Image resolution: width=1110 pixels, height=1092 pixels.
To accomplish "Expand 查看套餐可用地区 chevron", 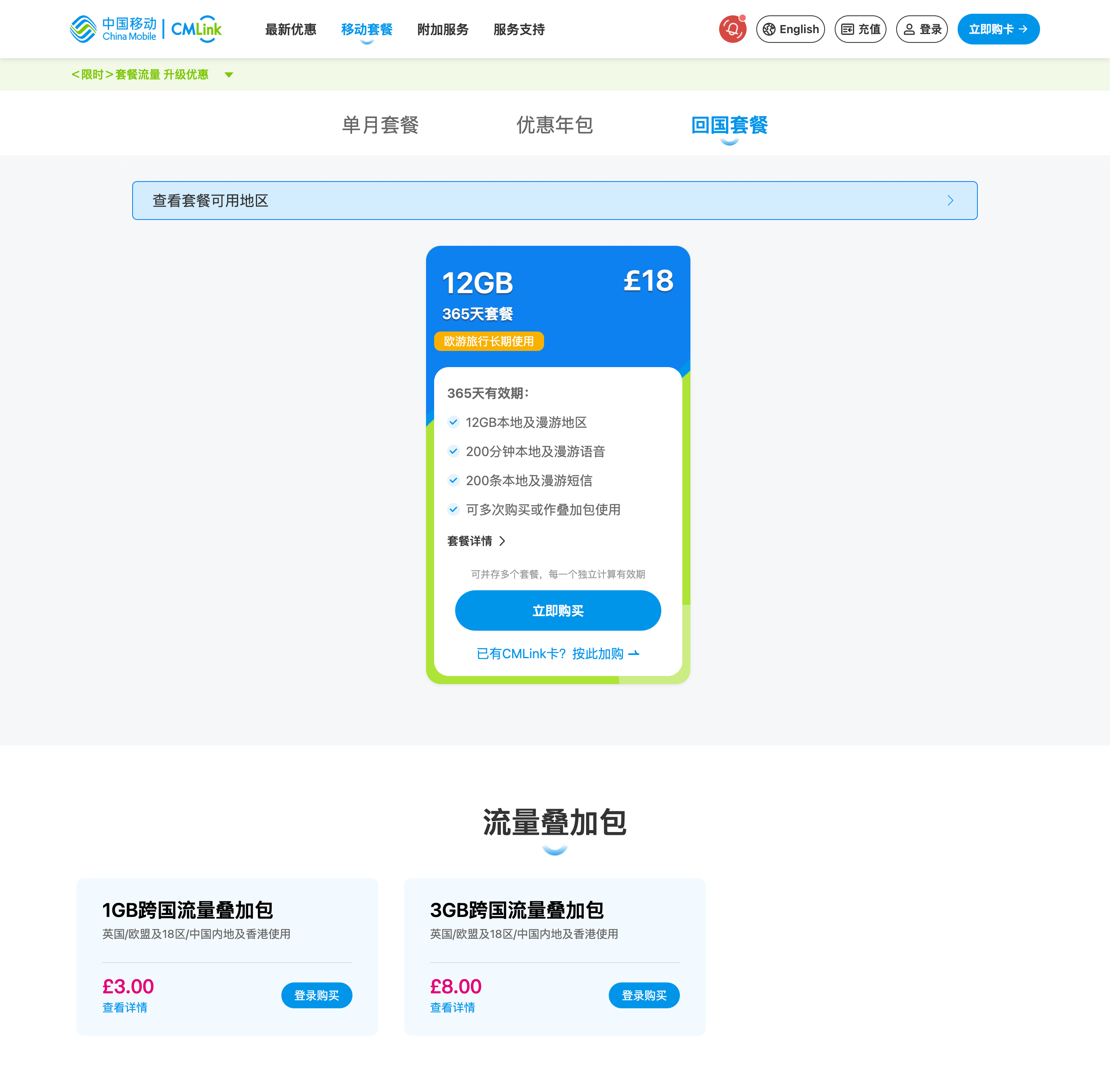I will [x=950, y=201].
